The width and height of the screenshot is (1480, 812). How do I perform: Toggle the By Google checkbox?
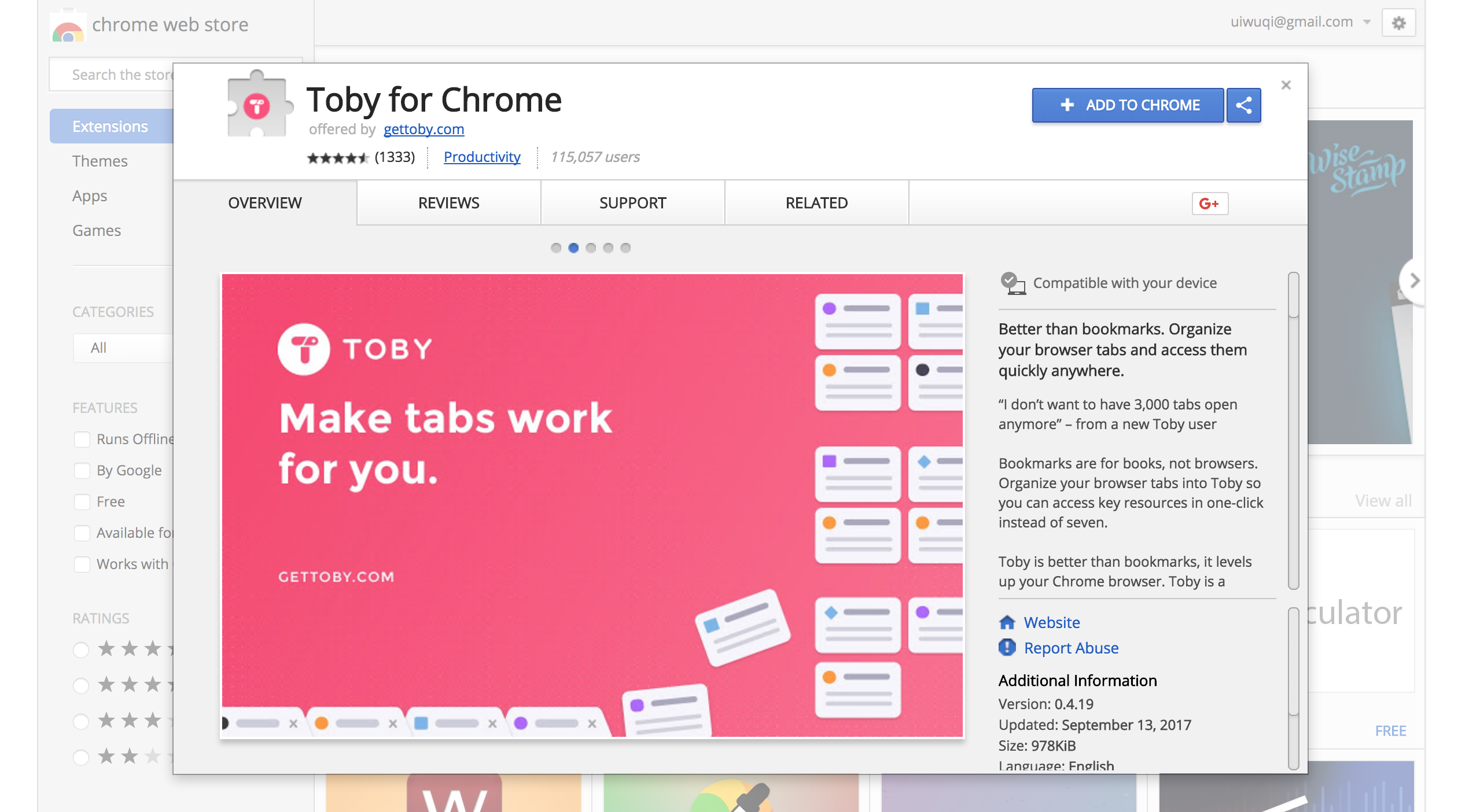click(82, 471)
